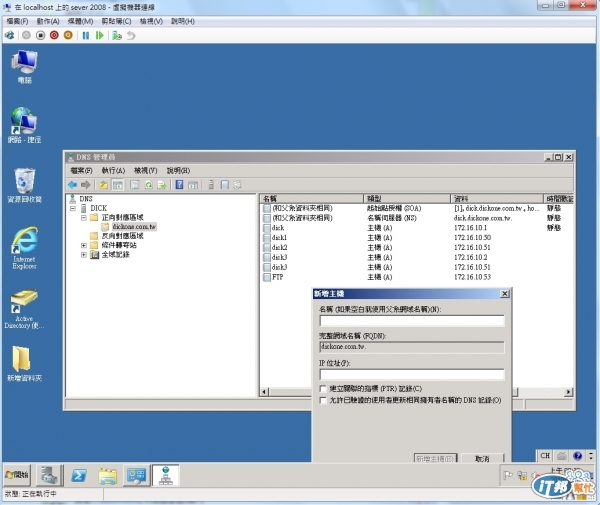Click the FQDN field showing dickone.com.tw.

coord(411,347)
